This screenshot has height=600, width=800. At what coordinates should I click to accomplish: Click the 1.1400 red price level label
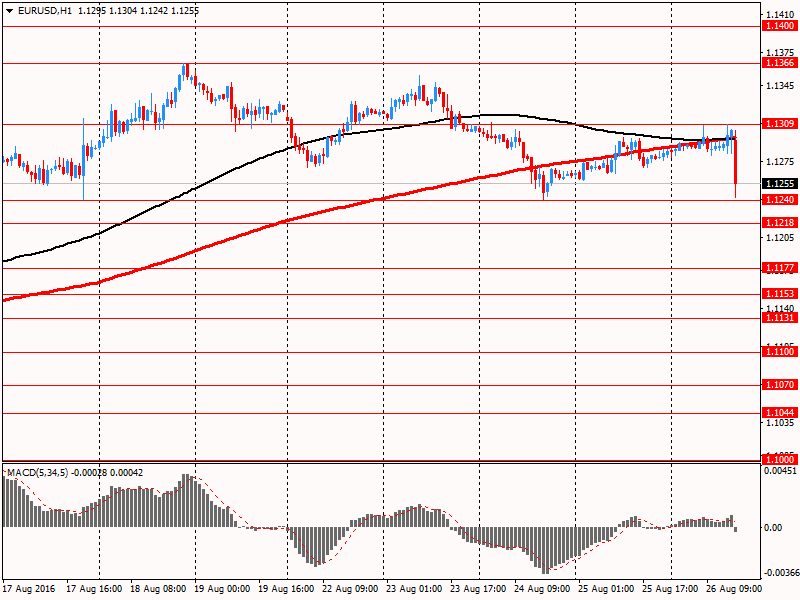pyautogui.click(x=779, y=26)
